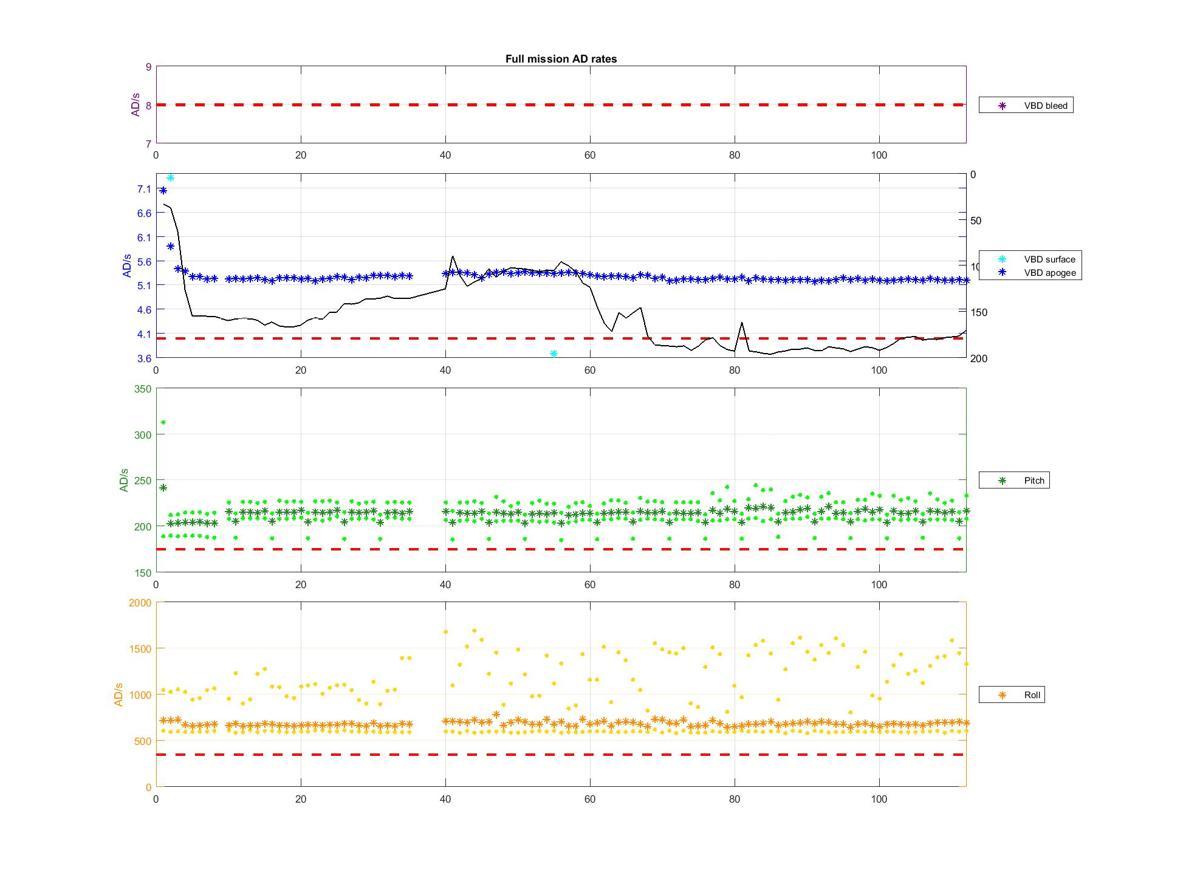Click the cyan VBD surface marker near dive 55

(553, 354)
